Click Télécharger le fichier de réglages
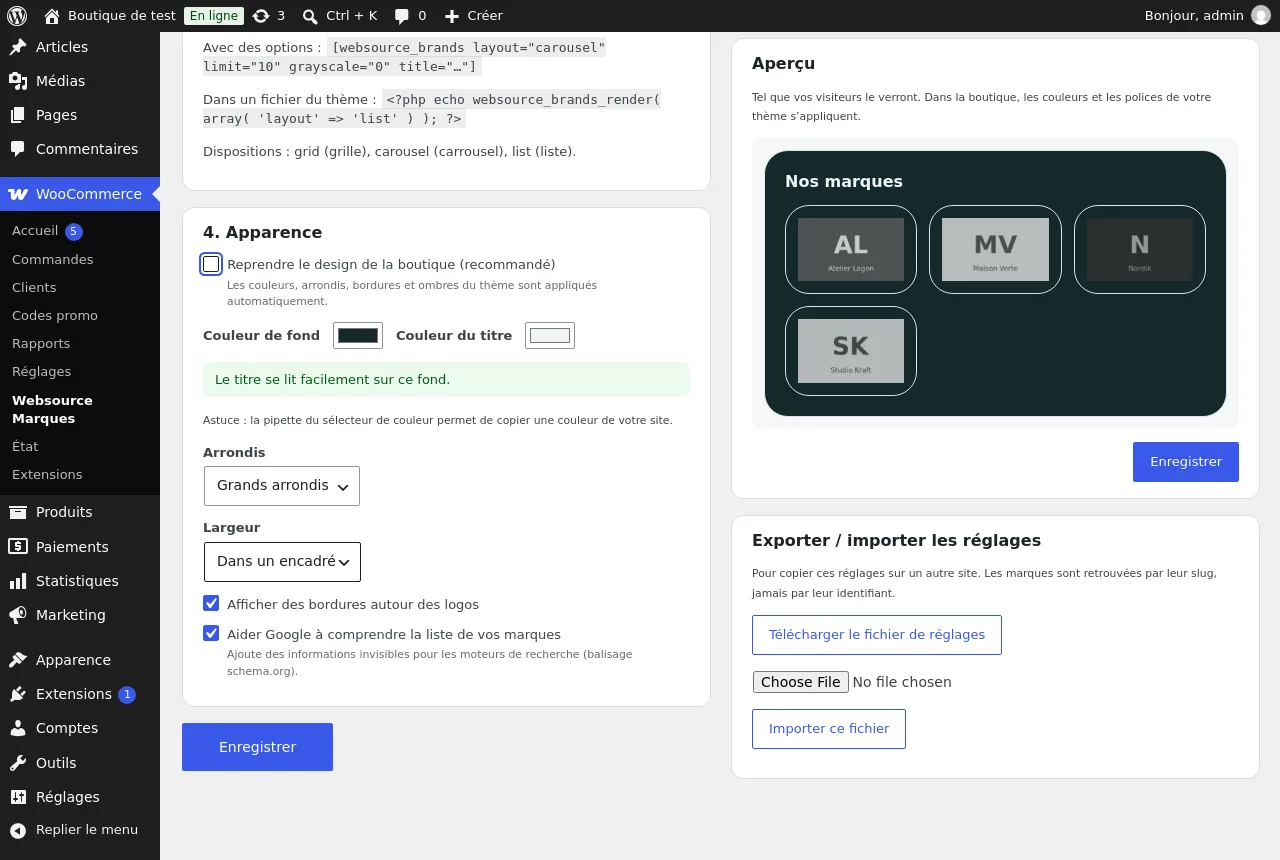The image size is (1280, 860). pos(877,635)
